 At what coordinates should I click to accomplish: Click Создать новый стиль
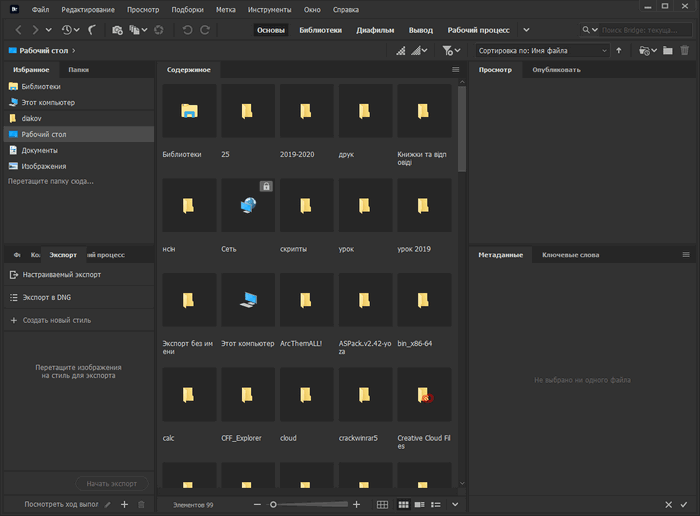pyautogui.click(x=56, y=320)
